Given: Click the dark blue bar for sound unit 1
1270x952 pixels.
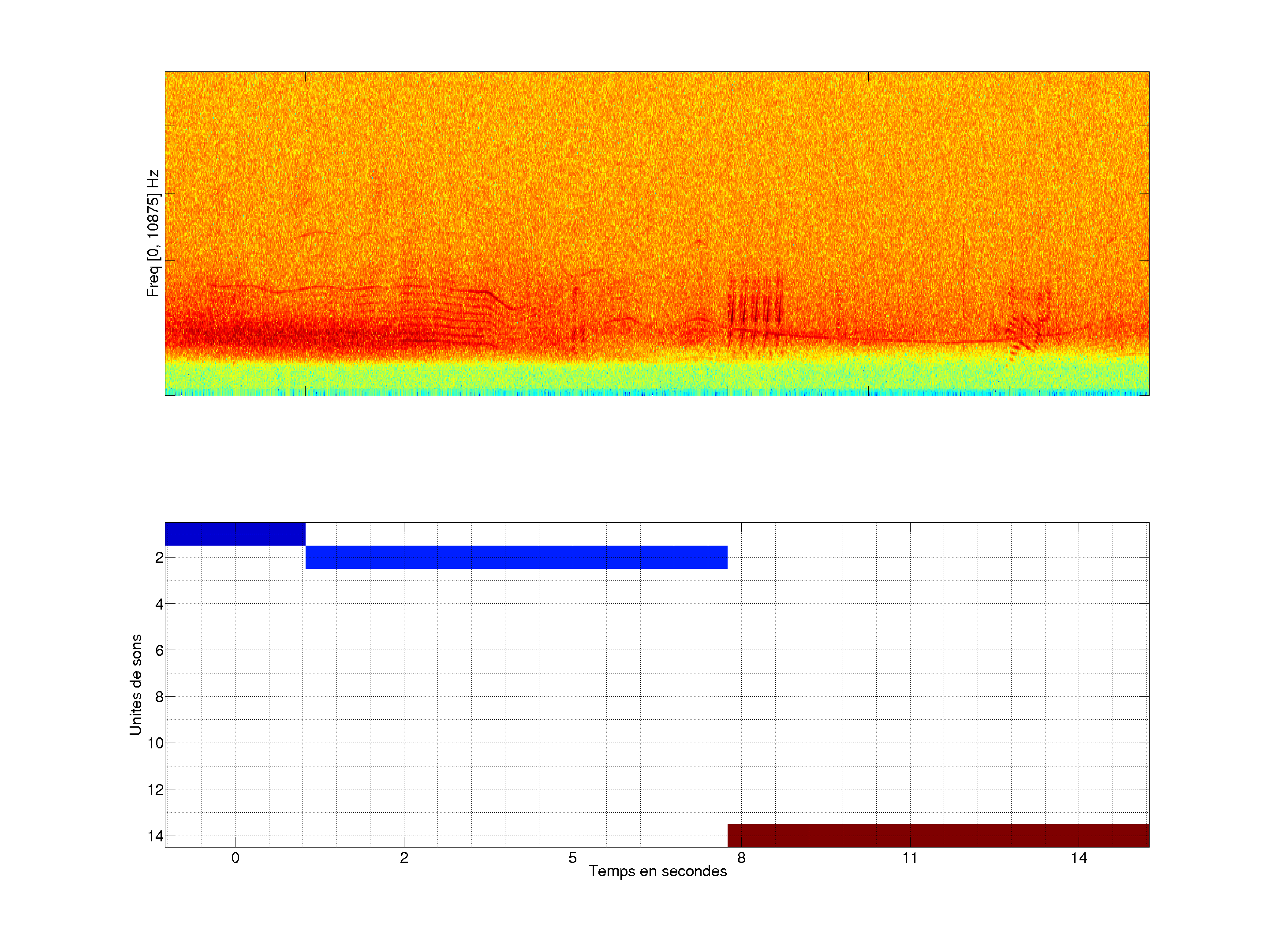Looking at the screenshot, I should click(235, 534).
